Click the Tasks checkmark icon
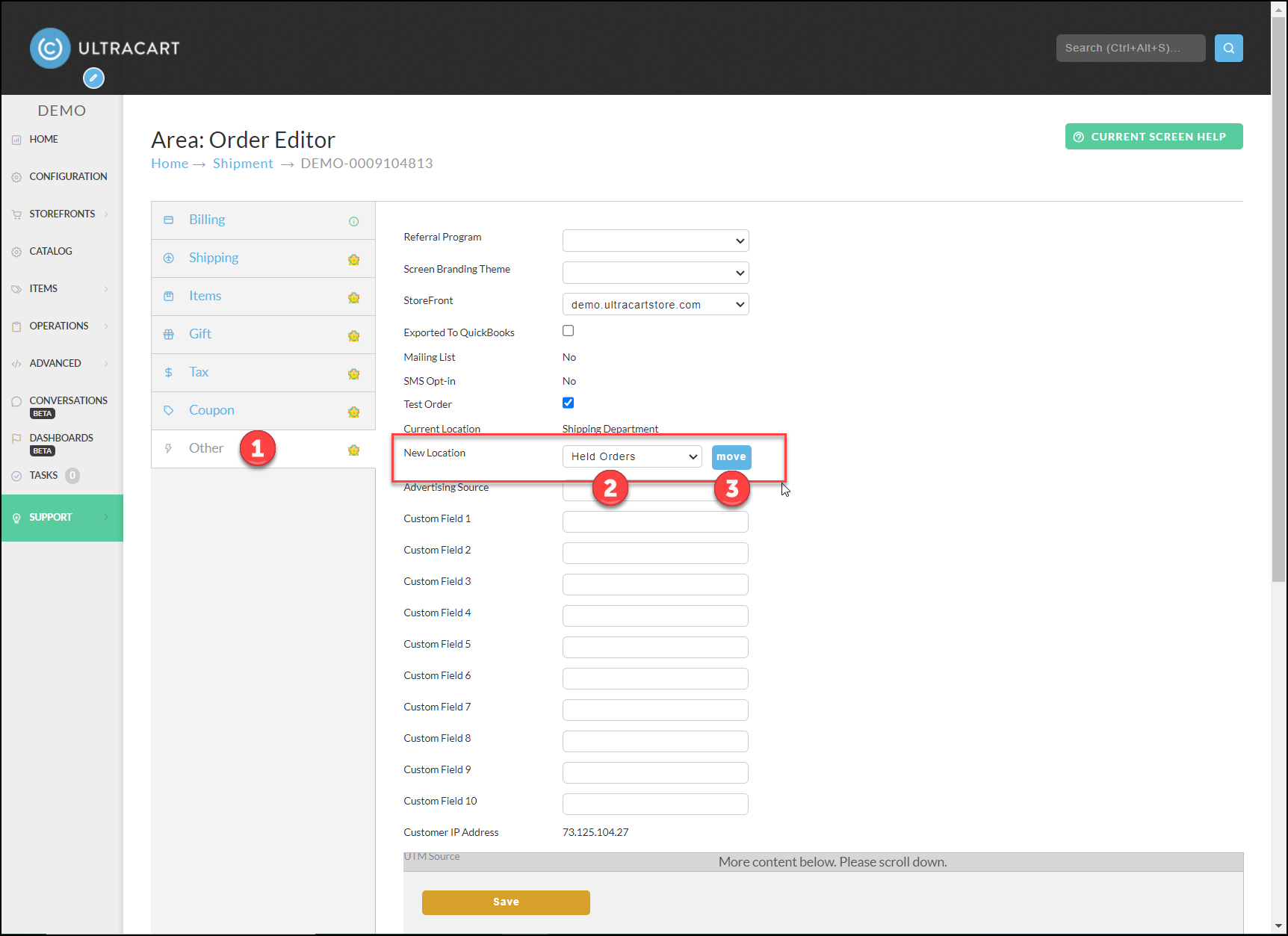Image resolution: width=1288 pixels, height=936 pixels. (16, 476)
